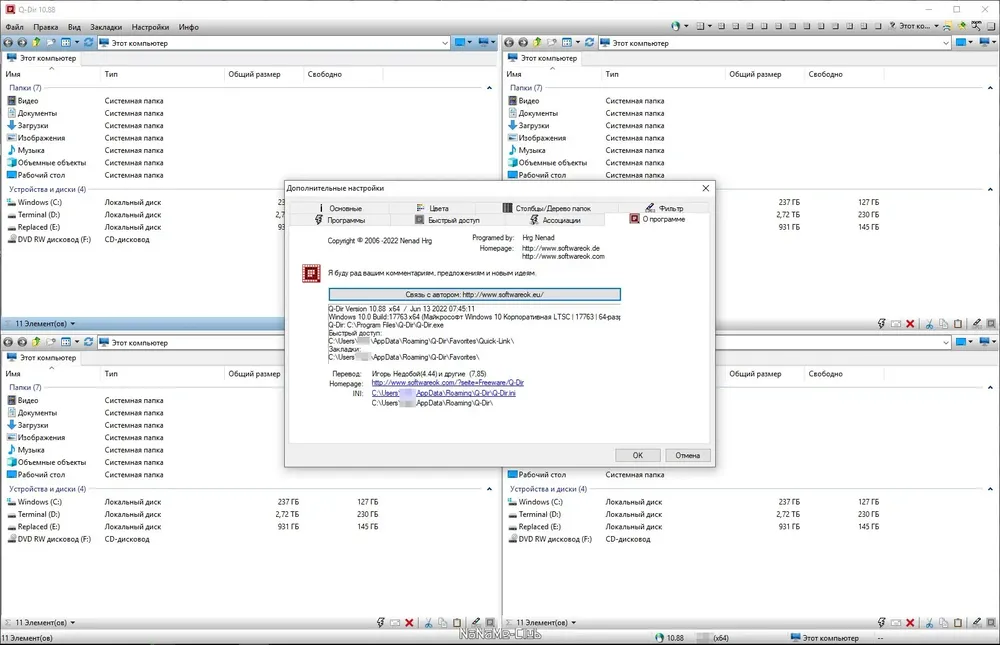Collapse the Папки (7) group in top-left pane
The width and height of the screenshot is (1000, 645).
pyautogui.click(x=489, y=88)
